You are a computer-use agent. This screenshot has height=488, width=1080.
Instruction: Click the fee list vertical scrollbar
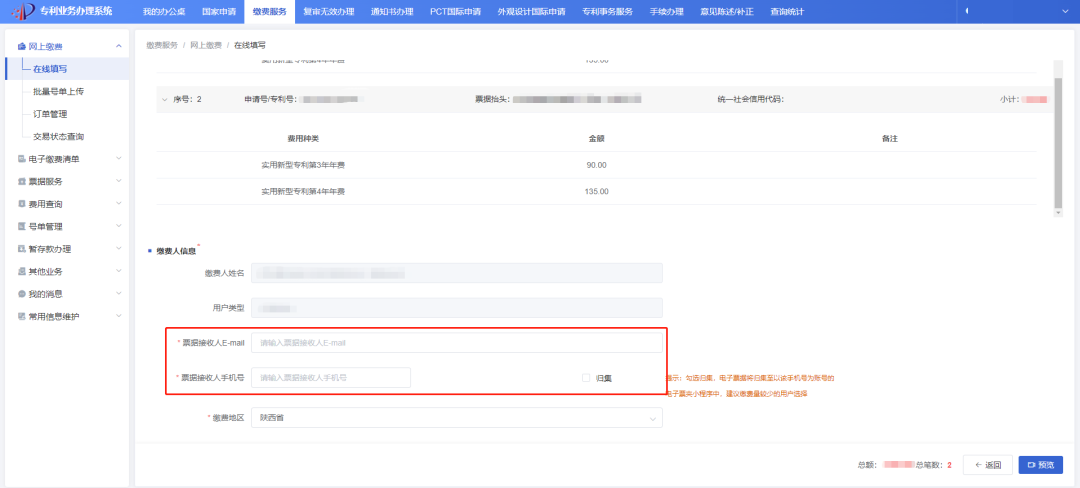pos(1057,138)
